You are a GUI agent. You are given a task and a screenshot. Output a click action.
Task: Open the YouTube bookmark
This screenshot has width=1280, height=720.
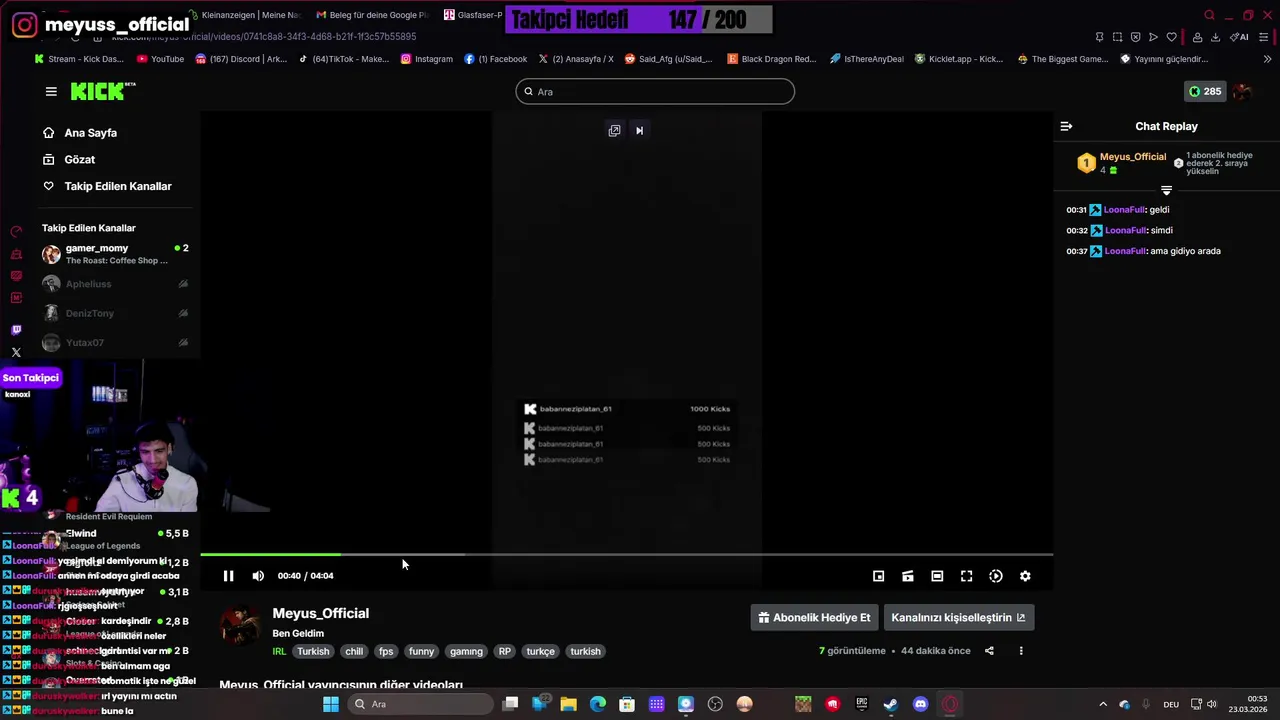160,59
